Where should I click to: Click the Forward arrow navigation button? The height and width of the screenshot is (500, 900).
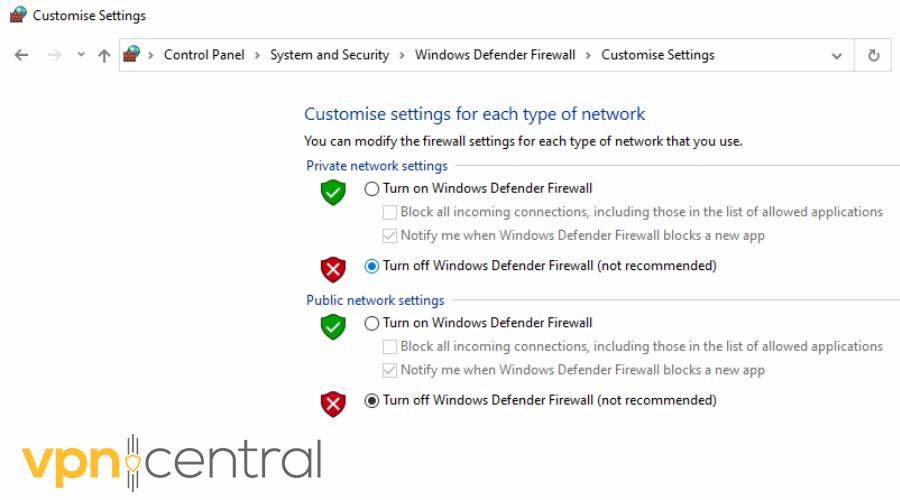tap(54, 56)
